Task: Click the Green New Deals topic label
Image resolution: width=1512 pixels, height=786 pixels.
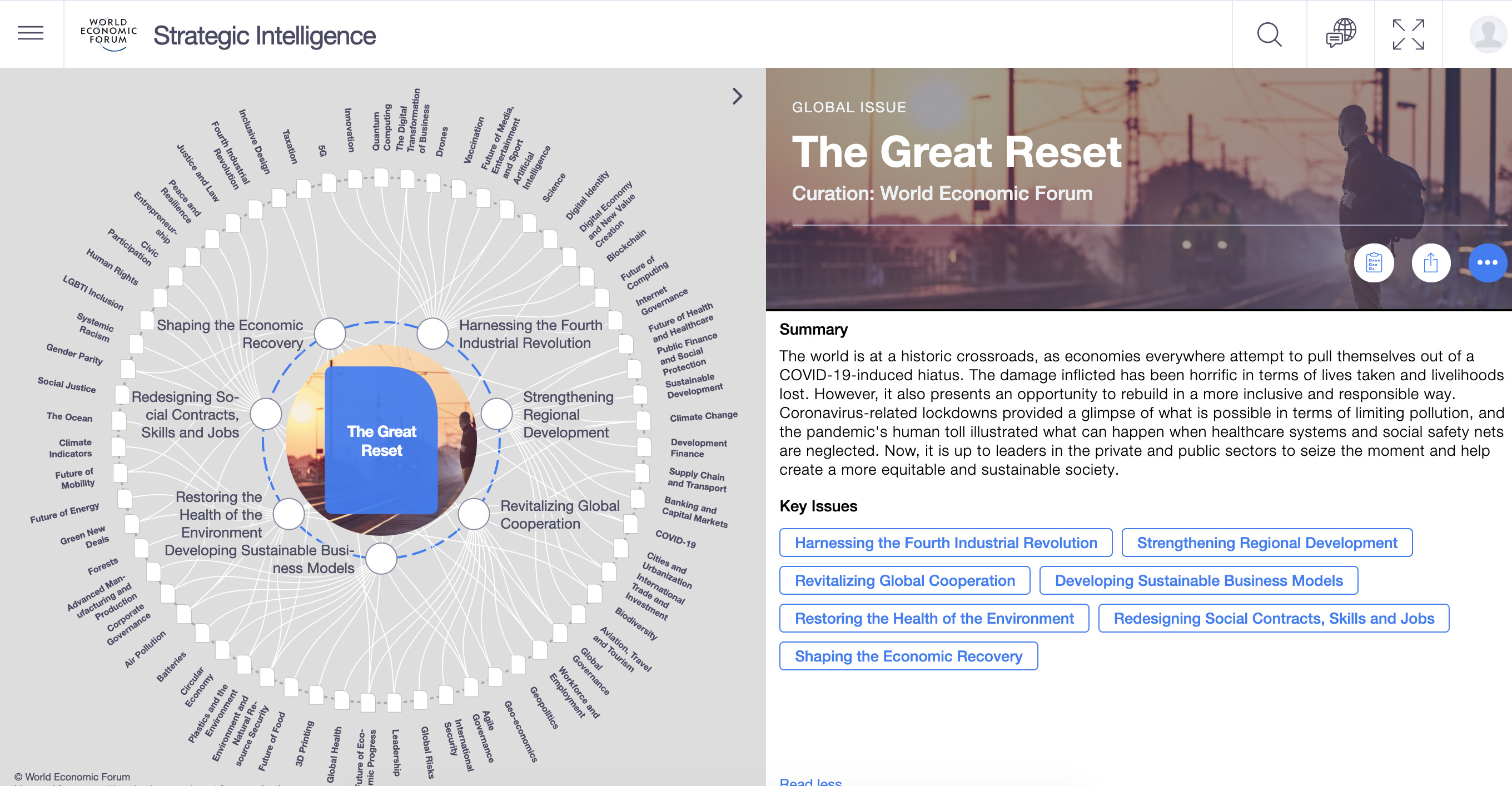Action: pyautogui.click(x=84, y=536)
